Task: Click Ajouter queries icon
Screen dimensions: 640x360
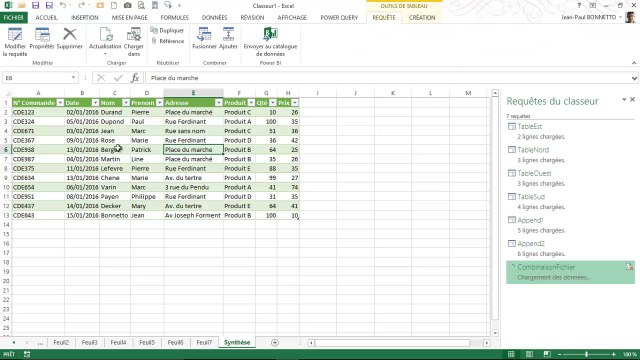Action: (x=228, y=35)
